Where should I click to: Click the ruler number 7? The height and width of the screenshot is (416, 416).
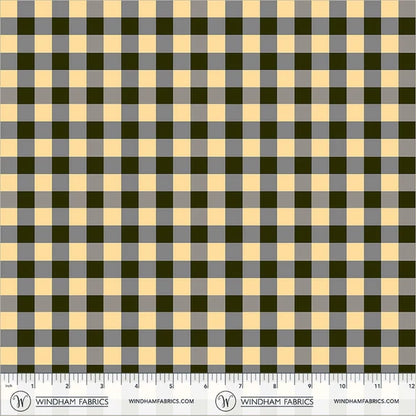[x=240, y=386]
